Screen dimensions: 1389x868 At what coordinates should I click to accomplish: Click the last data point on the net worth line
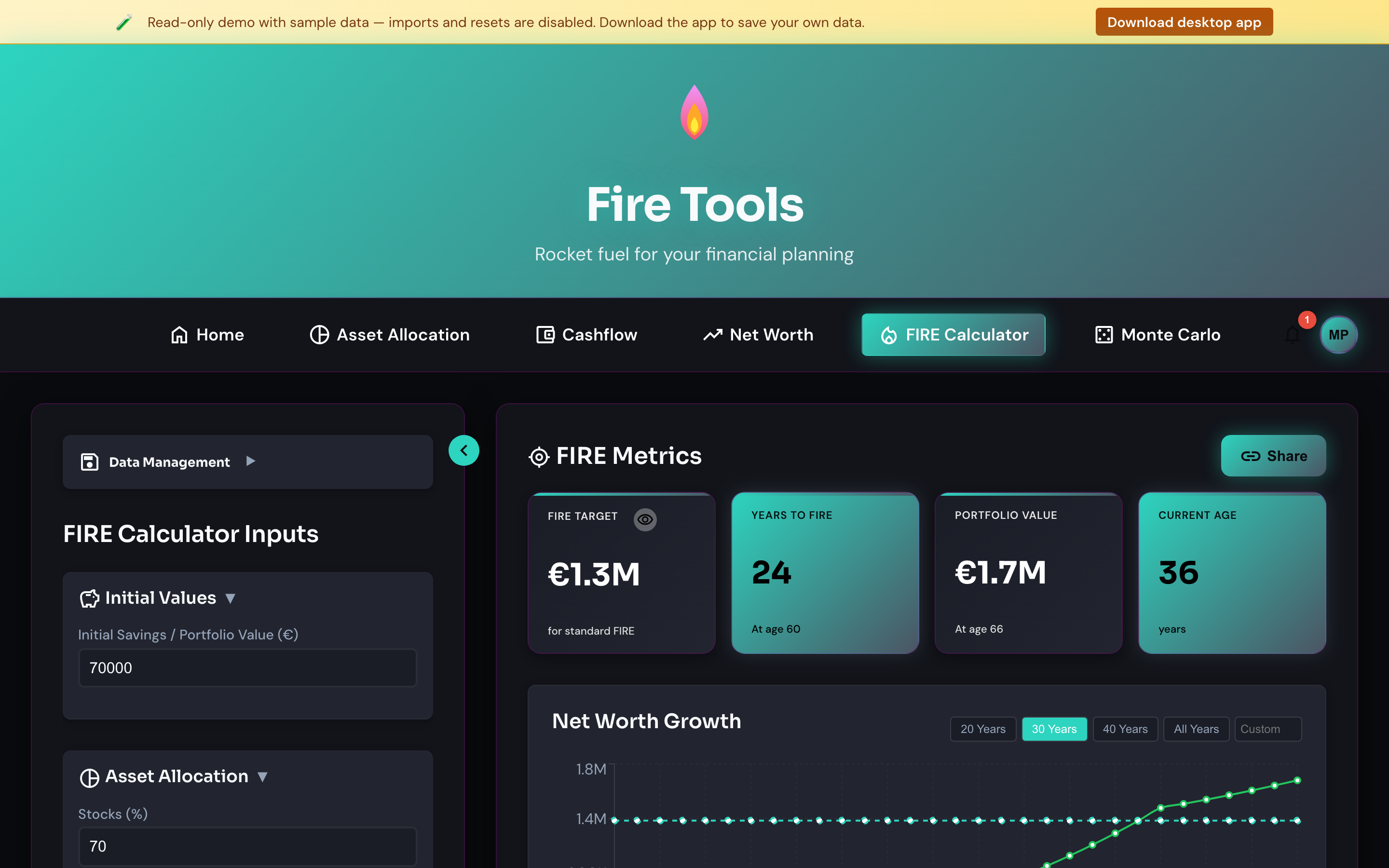tap(1297, 780)
